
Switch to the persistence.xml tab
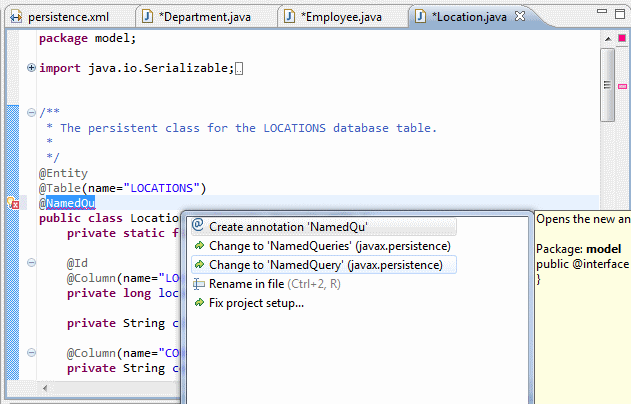click(x=68, y=17)
